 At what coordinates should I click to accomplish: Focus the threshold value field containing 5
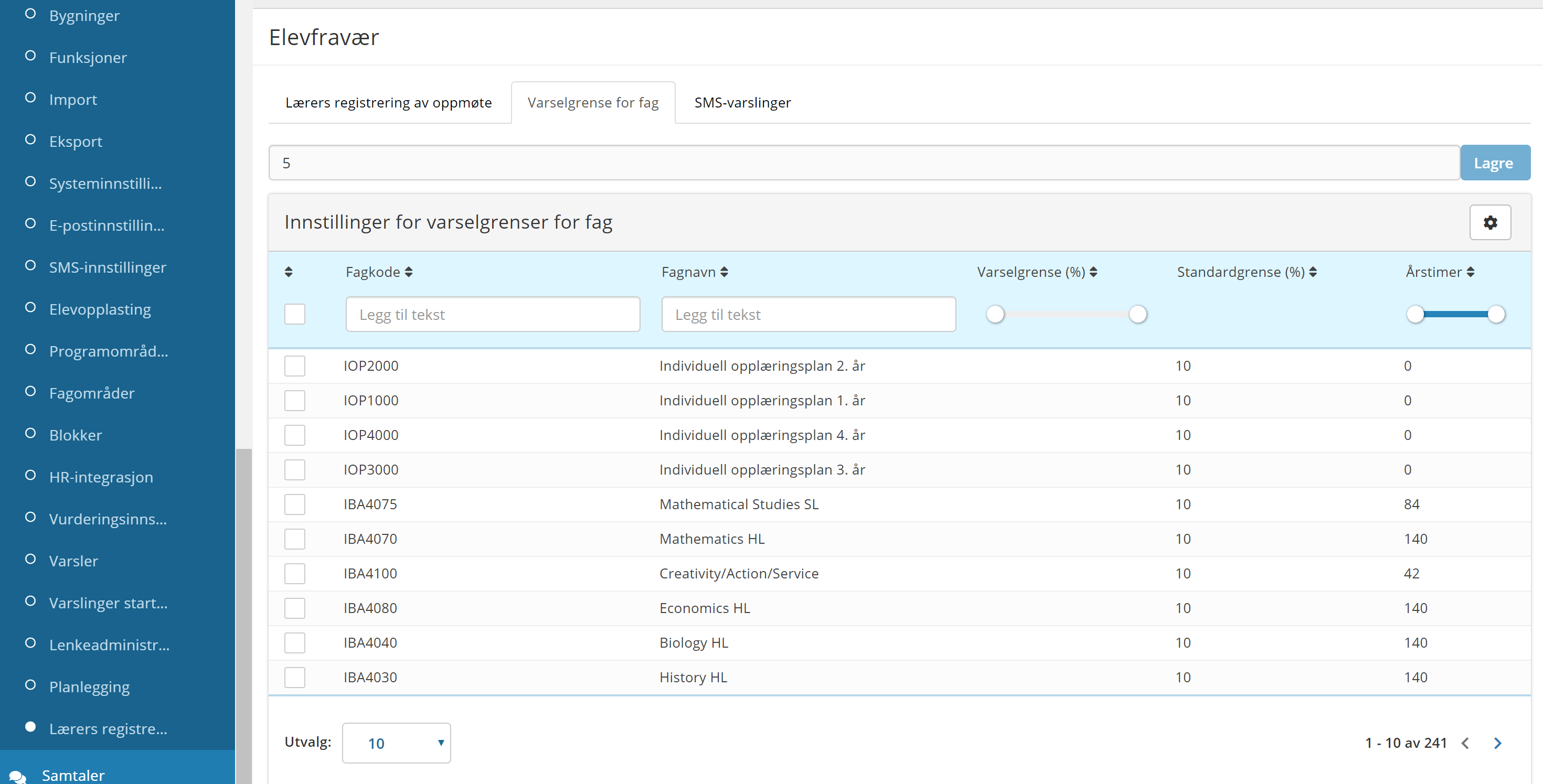point(864,163)
